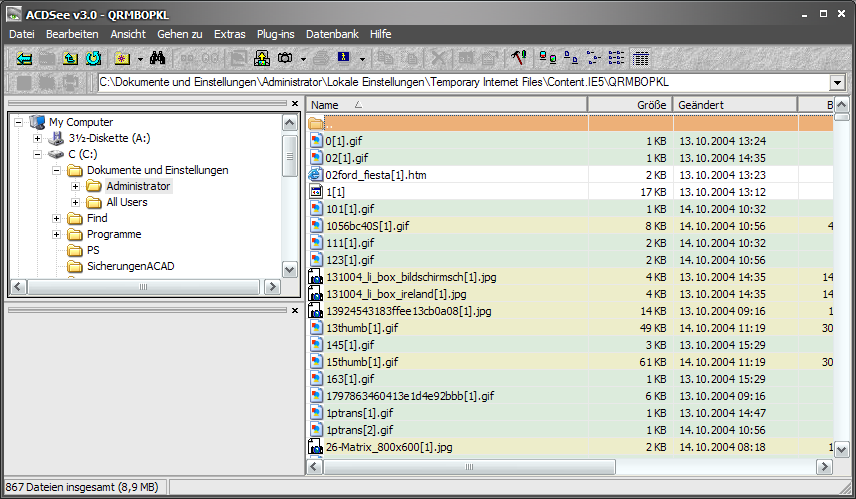Image resolution: width=856 pixels, height=499 pixels.
Task: Open the path address dropdown arrow
Action: coord(837,83)
